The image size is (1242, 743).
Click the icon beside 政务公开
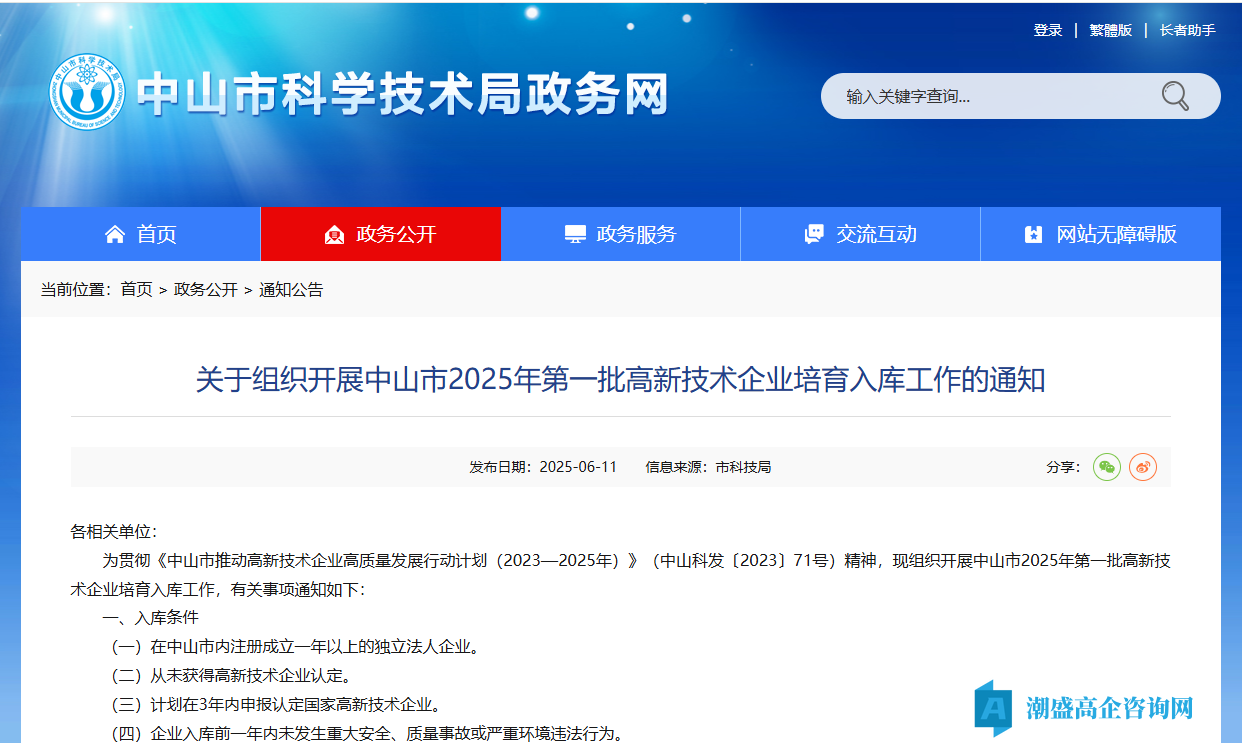335,234
